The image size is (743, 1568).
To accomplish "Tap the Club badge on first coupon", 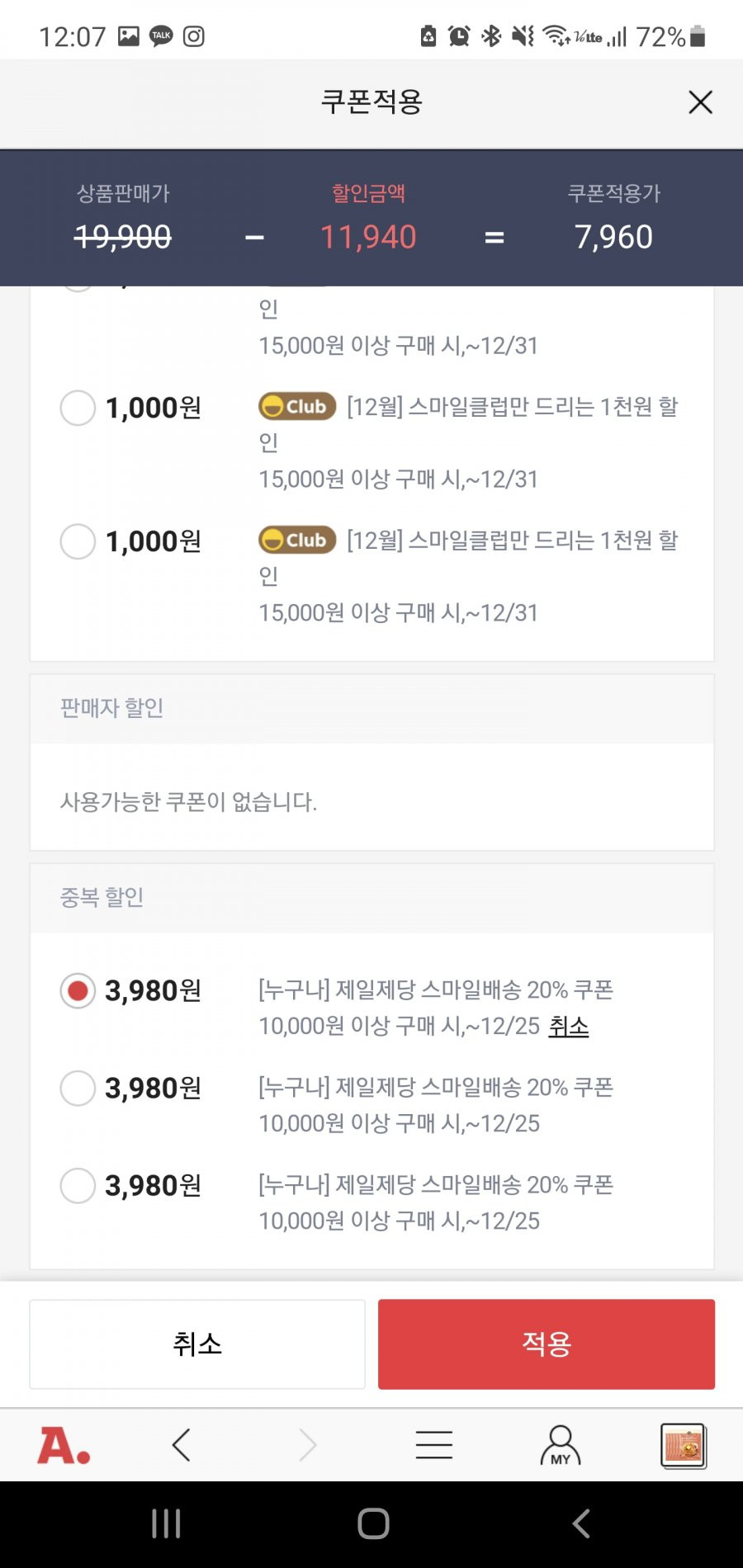I will tap(297, 406).
